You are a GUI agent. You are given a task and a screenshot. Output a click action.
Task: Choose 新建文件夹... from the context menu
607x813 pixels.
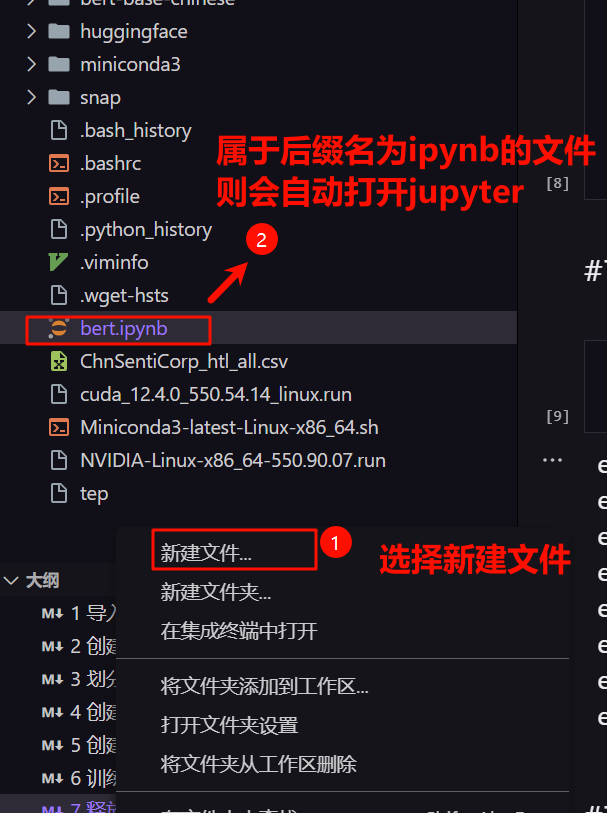point(216,592)
